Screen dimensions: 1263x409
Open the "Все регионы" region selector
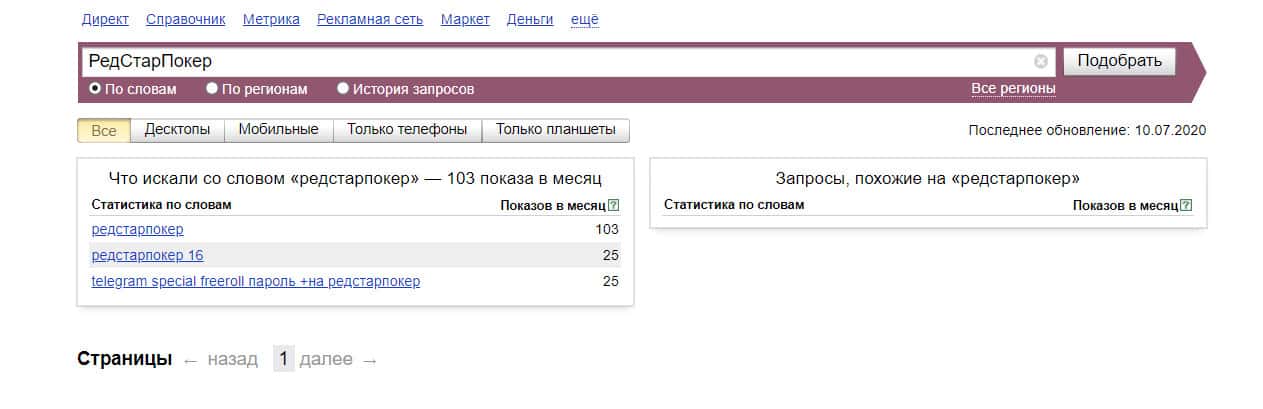point(1013,89)
